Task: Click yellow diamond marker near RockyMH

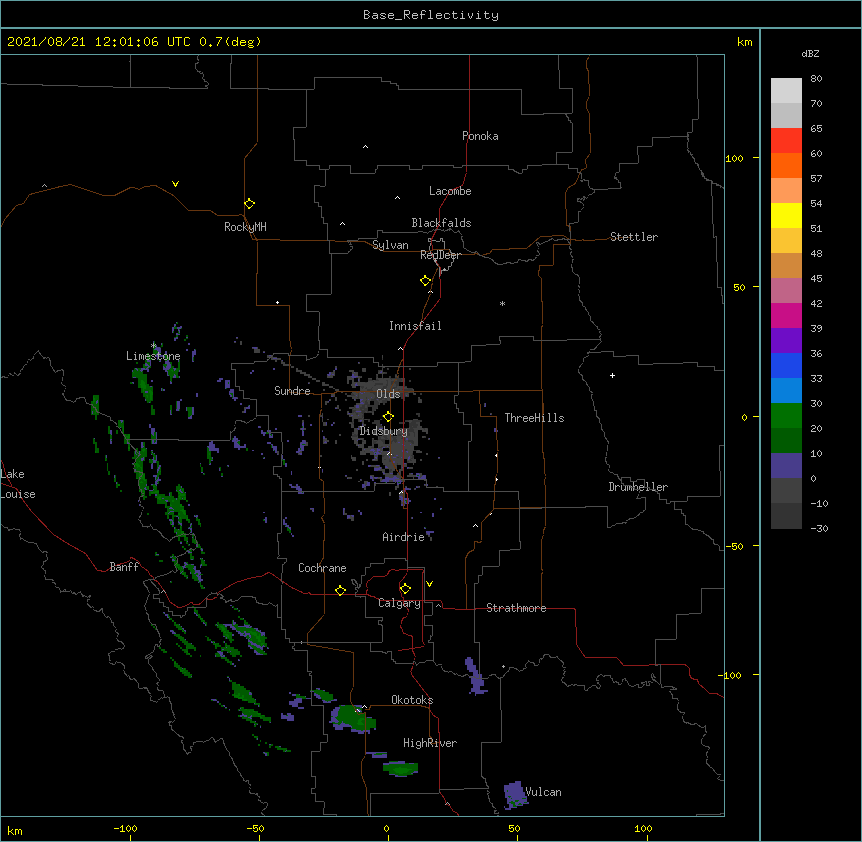Action: (x=250, y=204)
